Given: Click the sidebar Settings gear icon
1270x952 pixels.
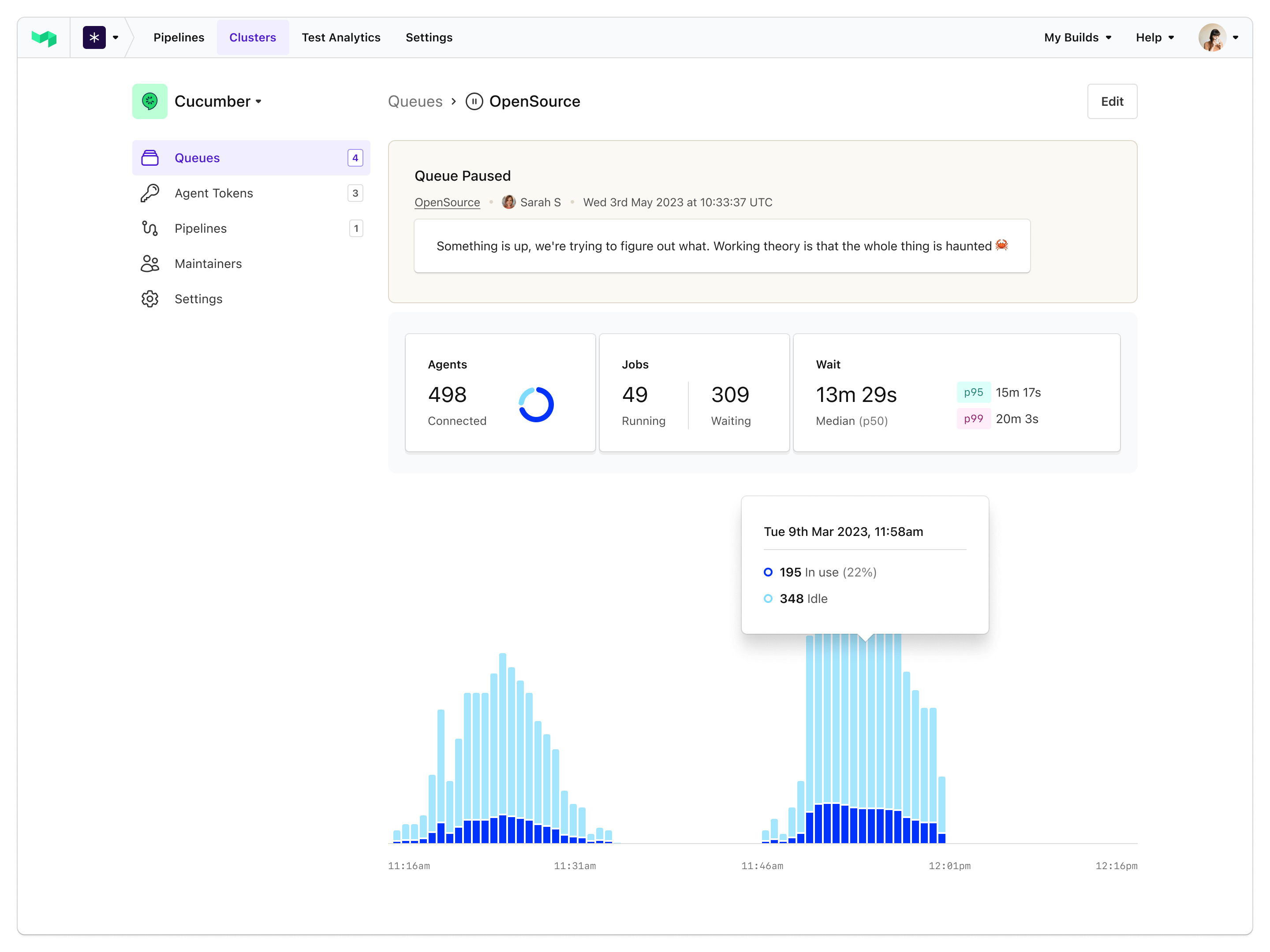Looking at the screenshot, I should (150, 299).
